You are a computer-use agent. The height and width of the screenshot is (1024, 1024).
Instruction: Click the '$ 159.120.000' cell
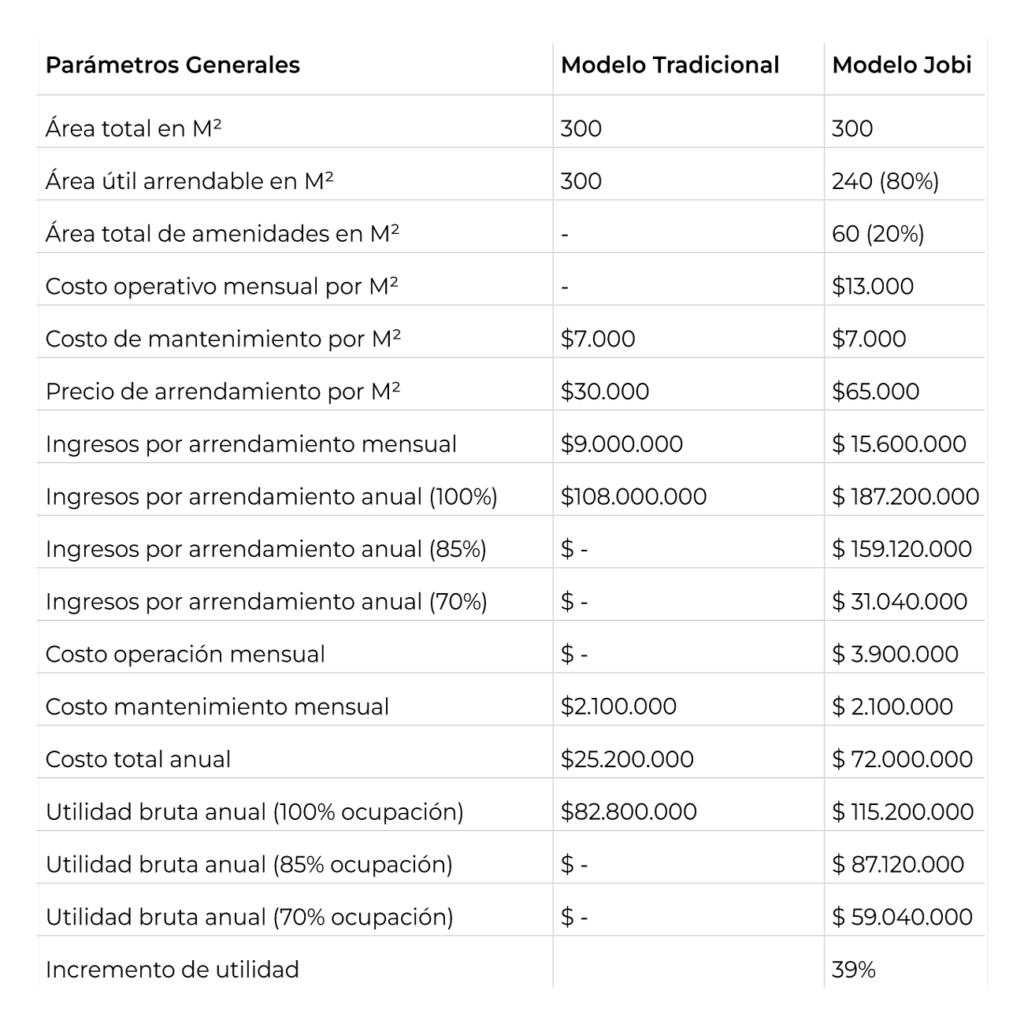tap(901, 549)
